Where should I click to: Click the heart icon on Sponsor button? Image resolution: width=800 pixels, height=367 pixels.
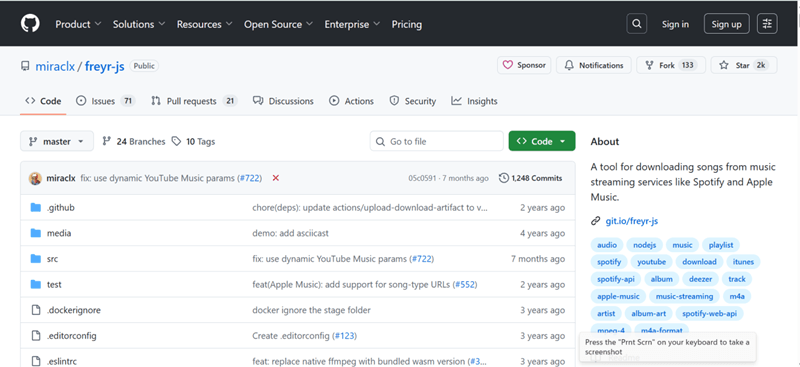[508, 65]
